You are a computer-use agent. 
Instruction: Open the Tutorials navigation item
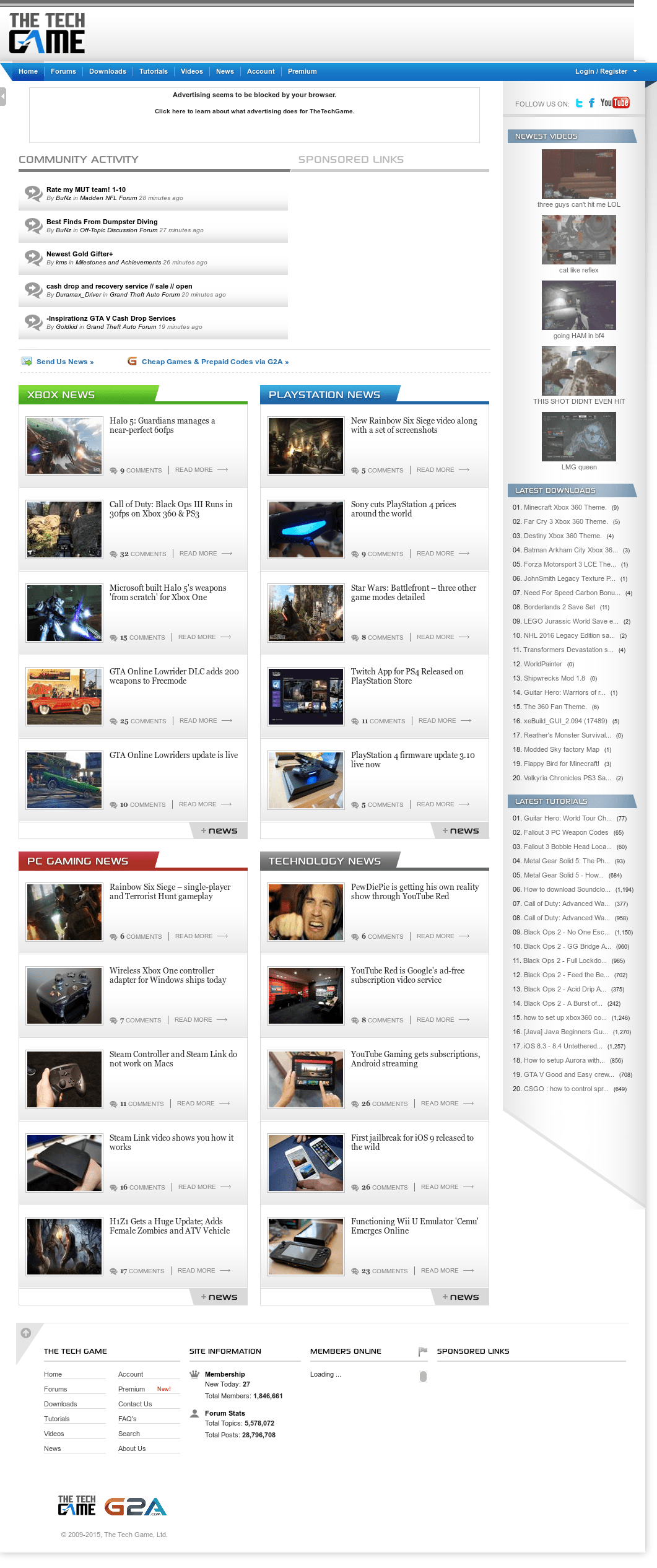154,72
